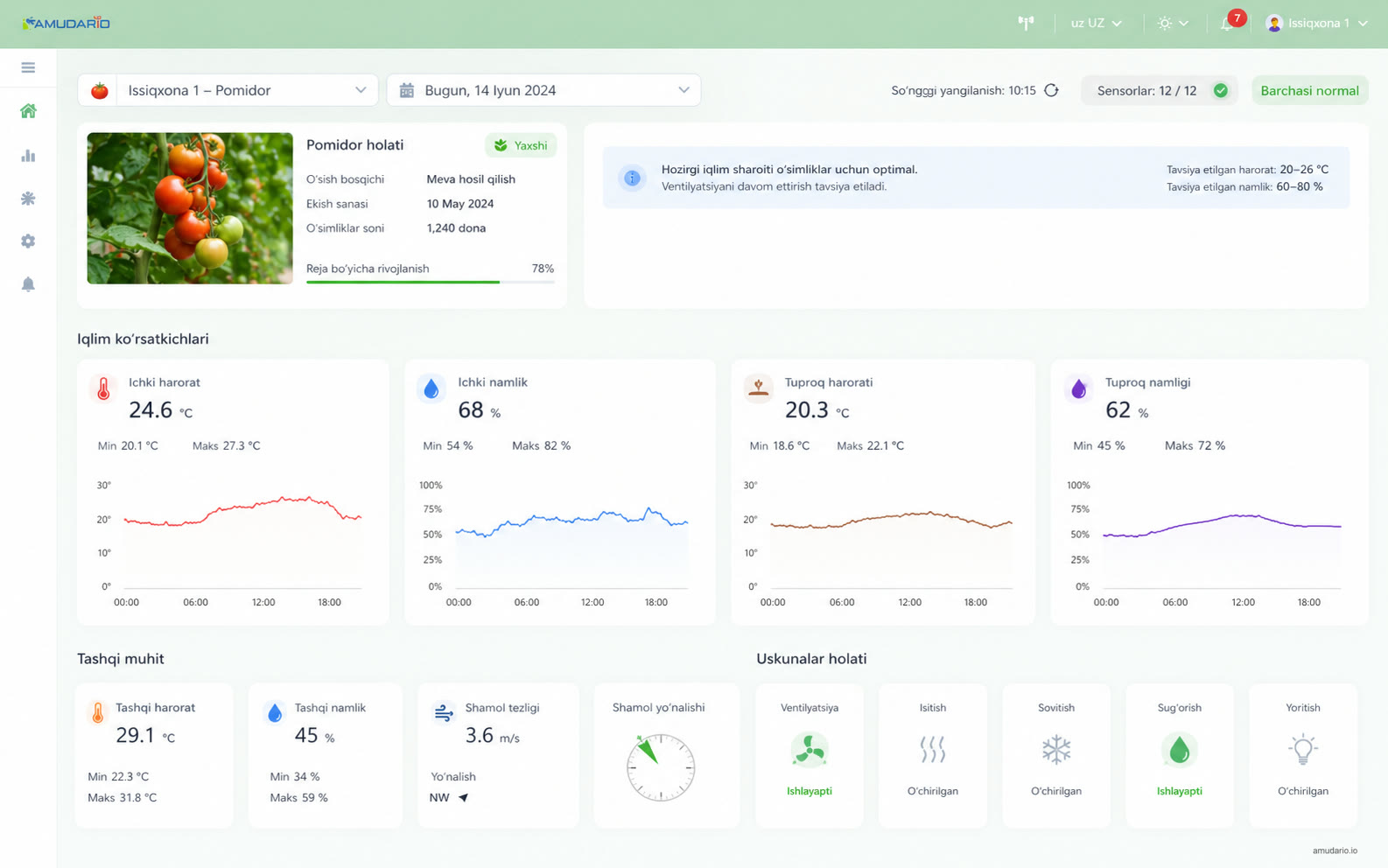Click the Yaxshi plant status badge

point(521,145)
